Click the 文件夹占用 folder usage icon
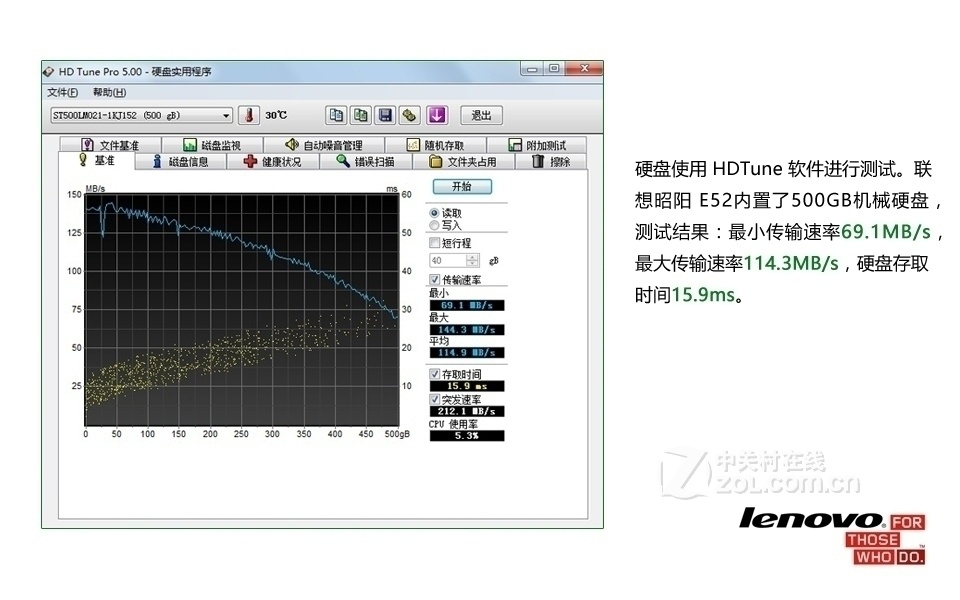The image size is (960, 600). click(437, 161)
